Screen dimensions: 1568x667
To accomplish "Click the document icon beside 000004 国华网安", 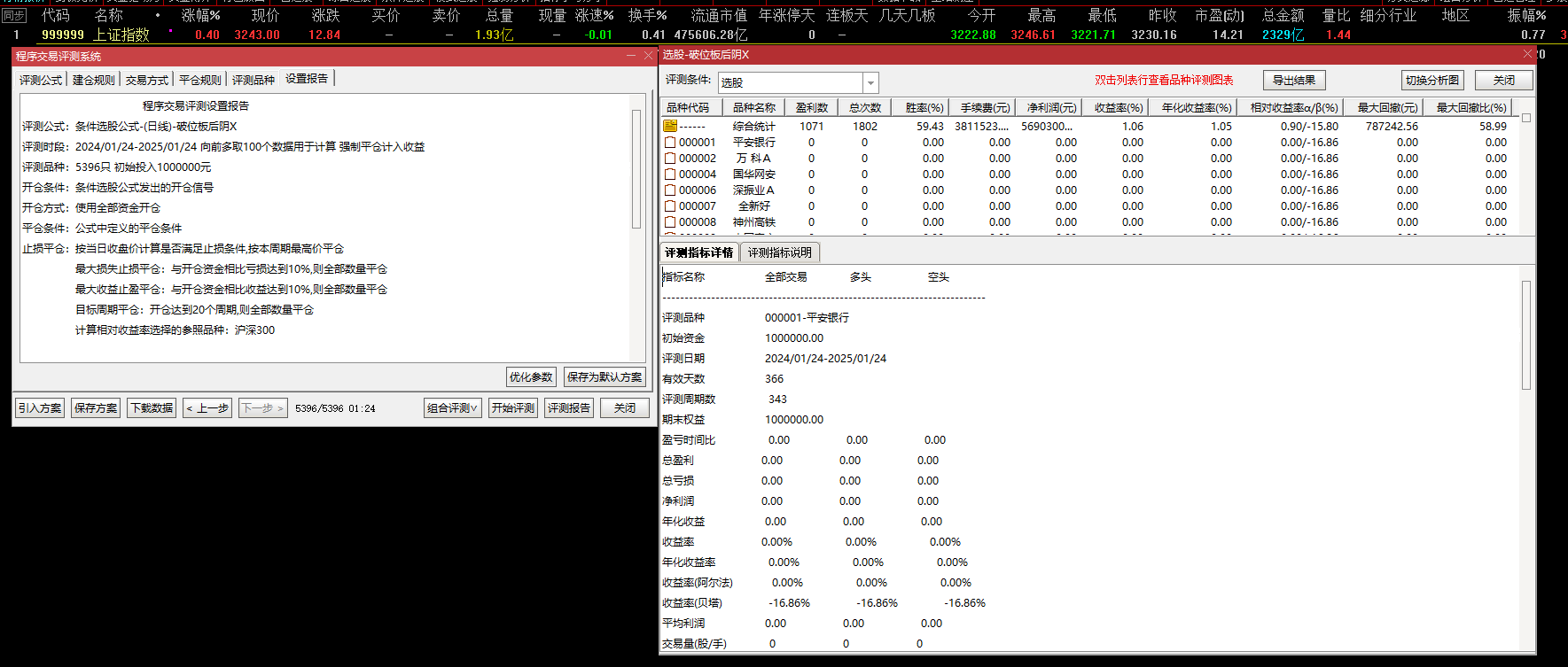I will pyautogui.click(x=670, y=174).
